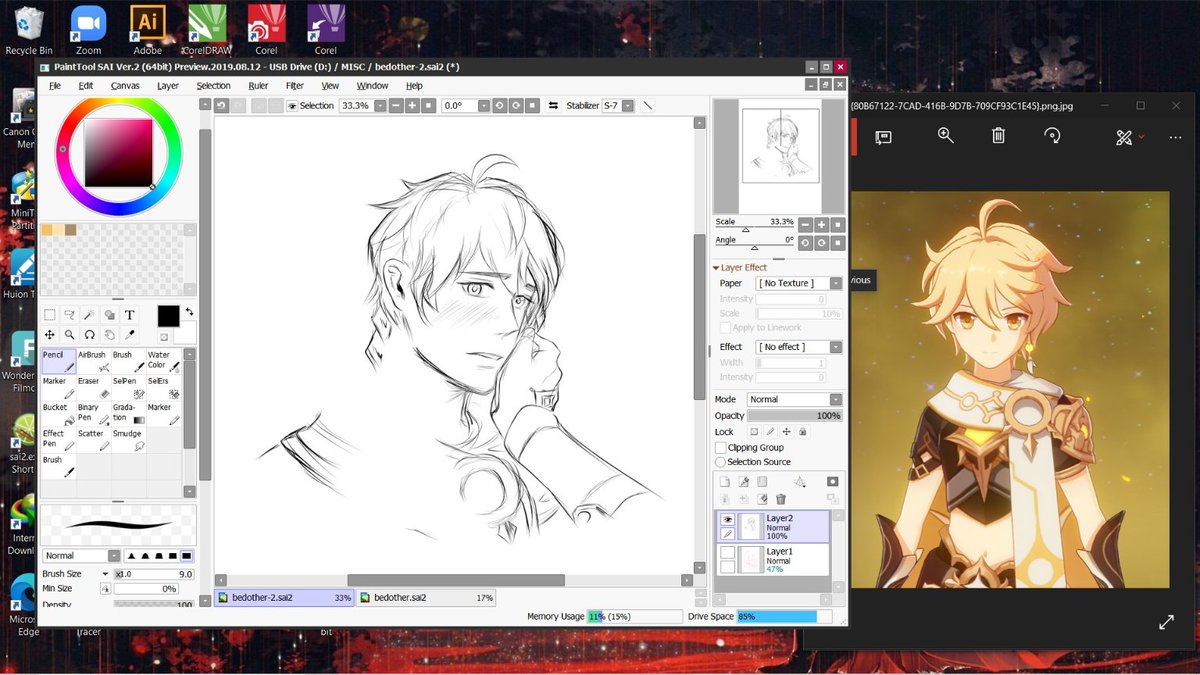Pick a color in the saturation square
Screen dimensions: 1200x675
click(x=118, y=152)
